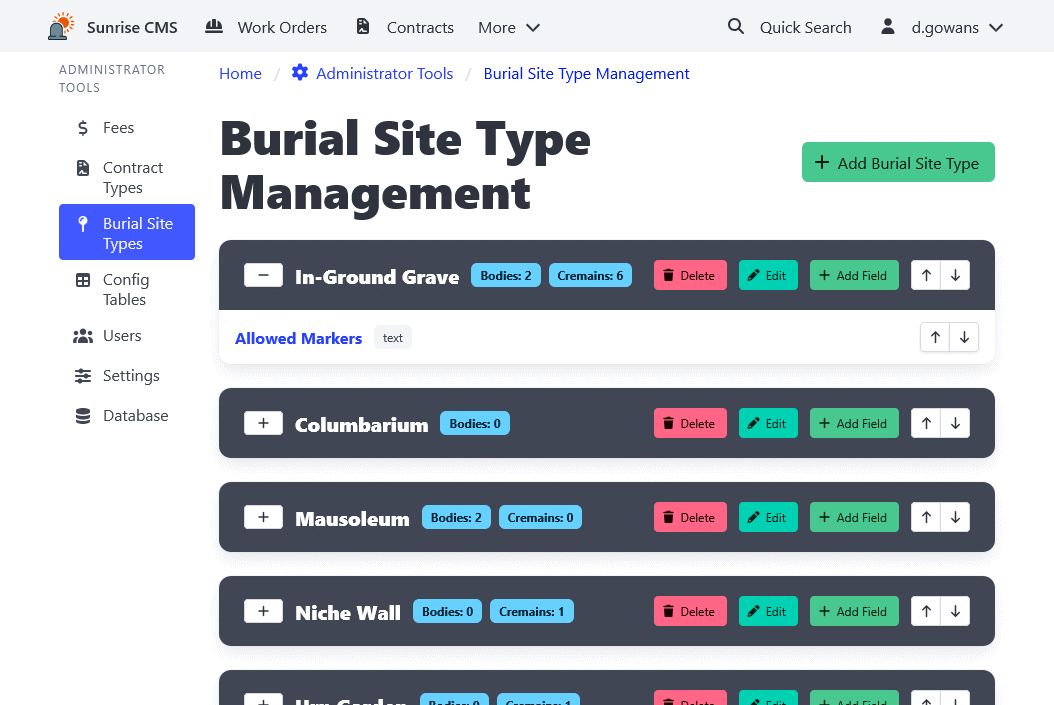This screenshot has width=1054, height=705.
Task: Click the Sunrise CMS logo icon
Action: pyautogui.click(x=61, y=27)
